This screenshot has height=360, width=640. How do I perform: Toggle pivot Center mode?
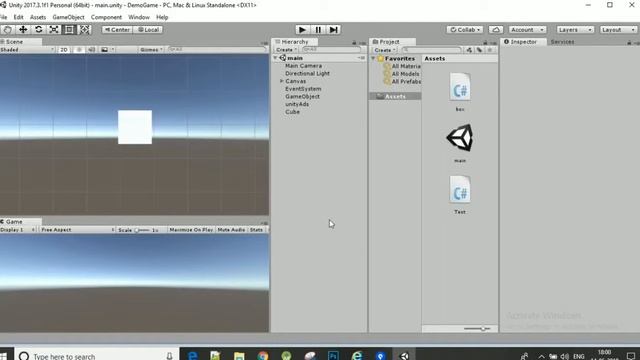click(117, 30)
